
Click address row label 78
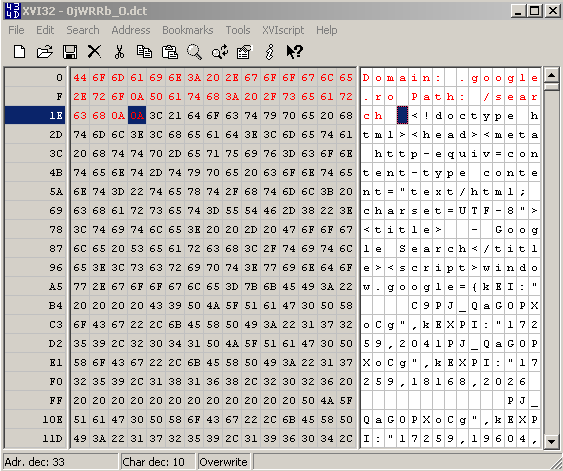coord(56,229)
